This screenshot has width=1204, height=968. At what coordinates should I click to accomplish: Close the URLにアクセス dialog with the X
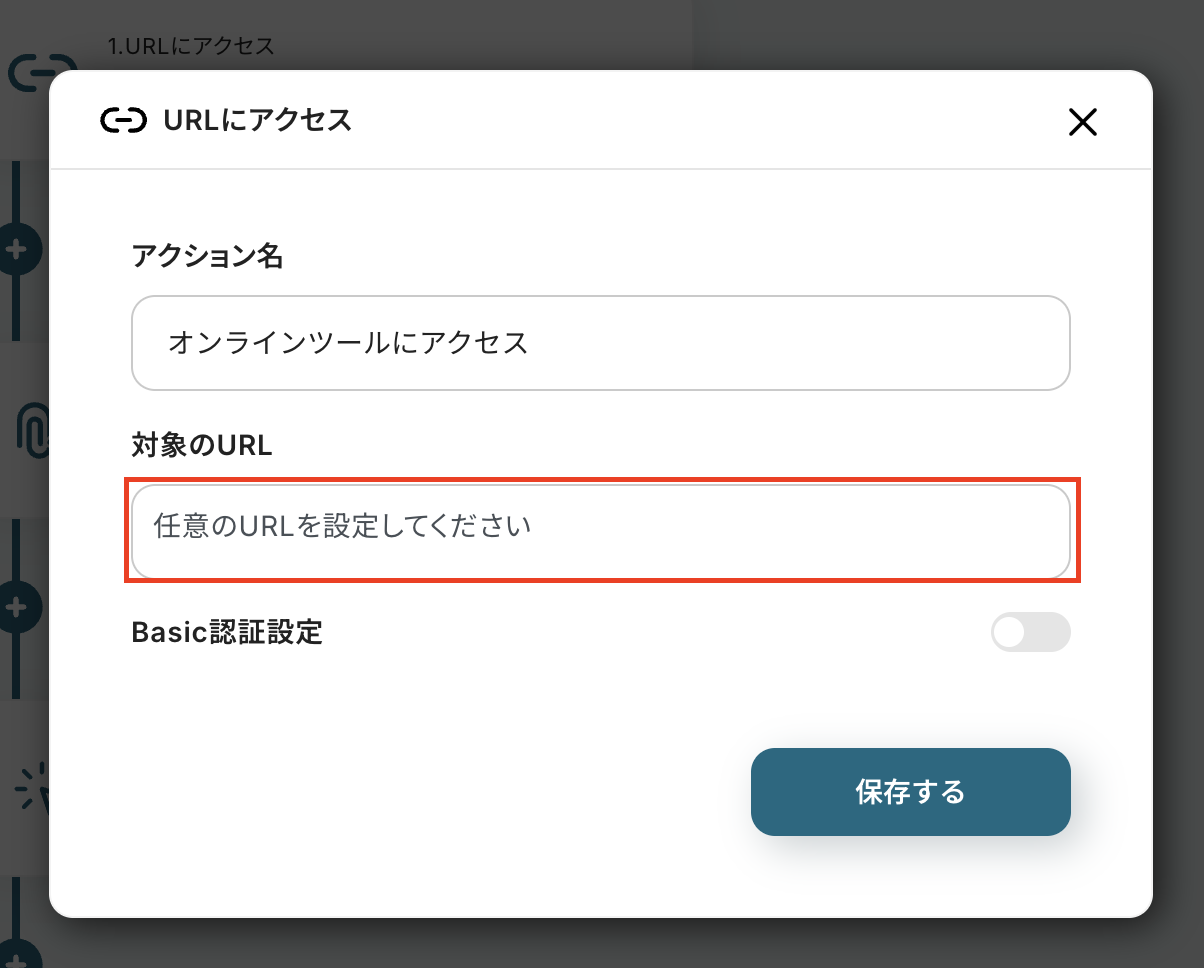[1083, 122]
